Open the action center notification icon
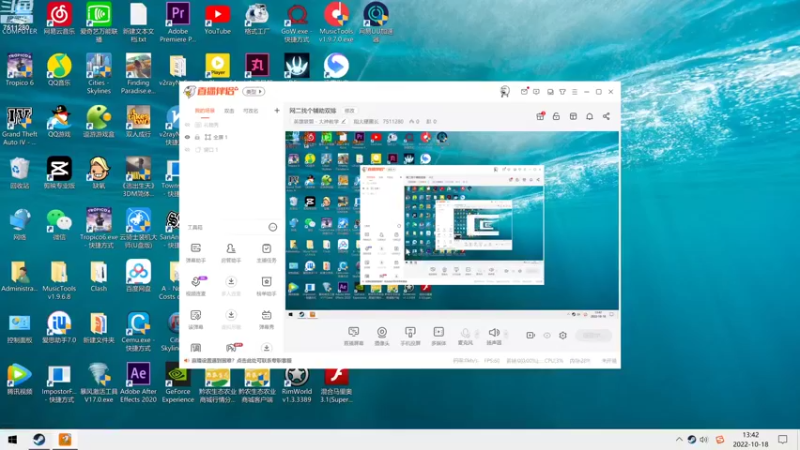Viewport: 800px width, 450px height. click(x=783, y=439)
